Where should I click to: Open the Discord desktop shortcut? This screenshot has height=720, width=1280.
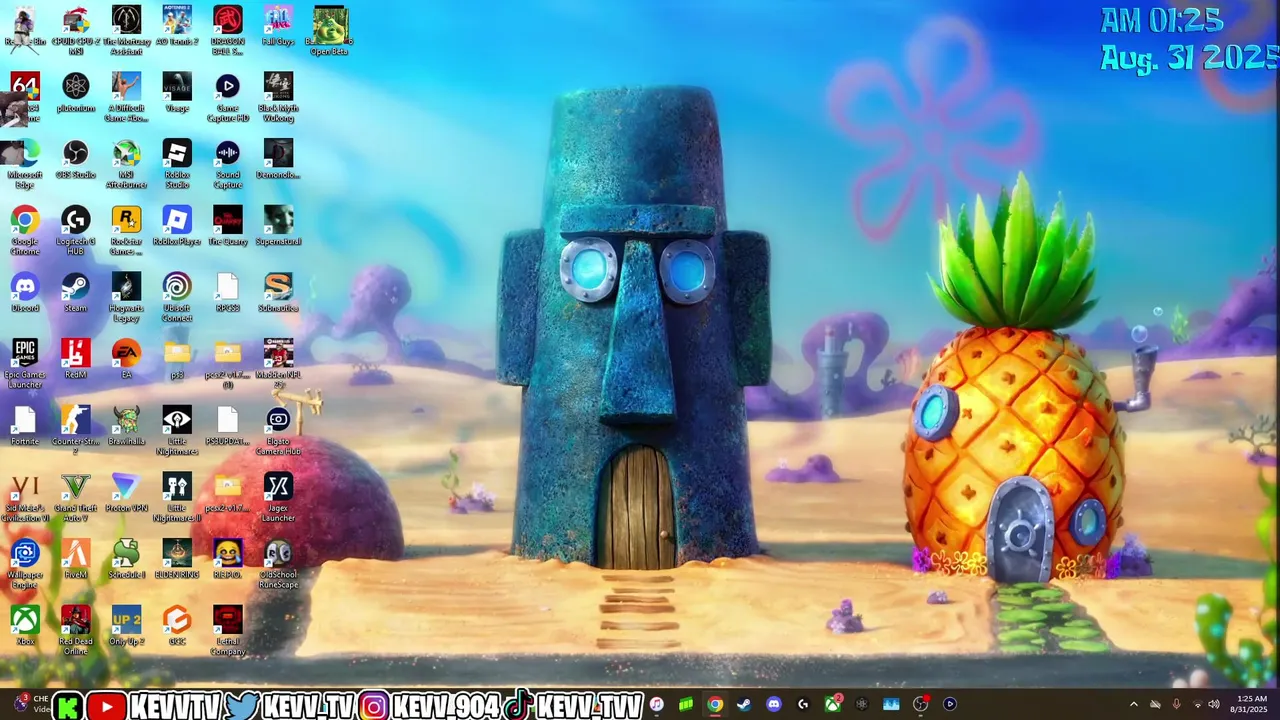point(25,293)
